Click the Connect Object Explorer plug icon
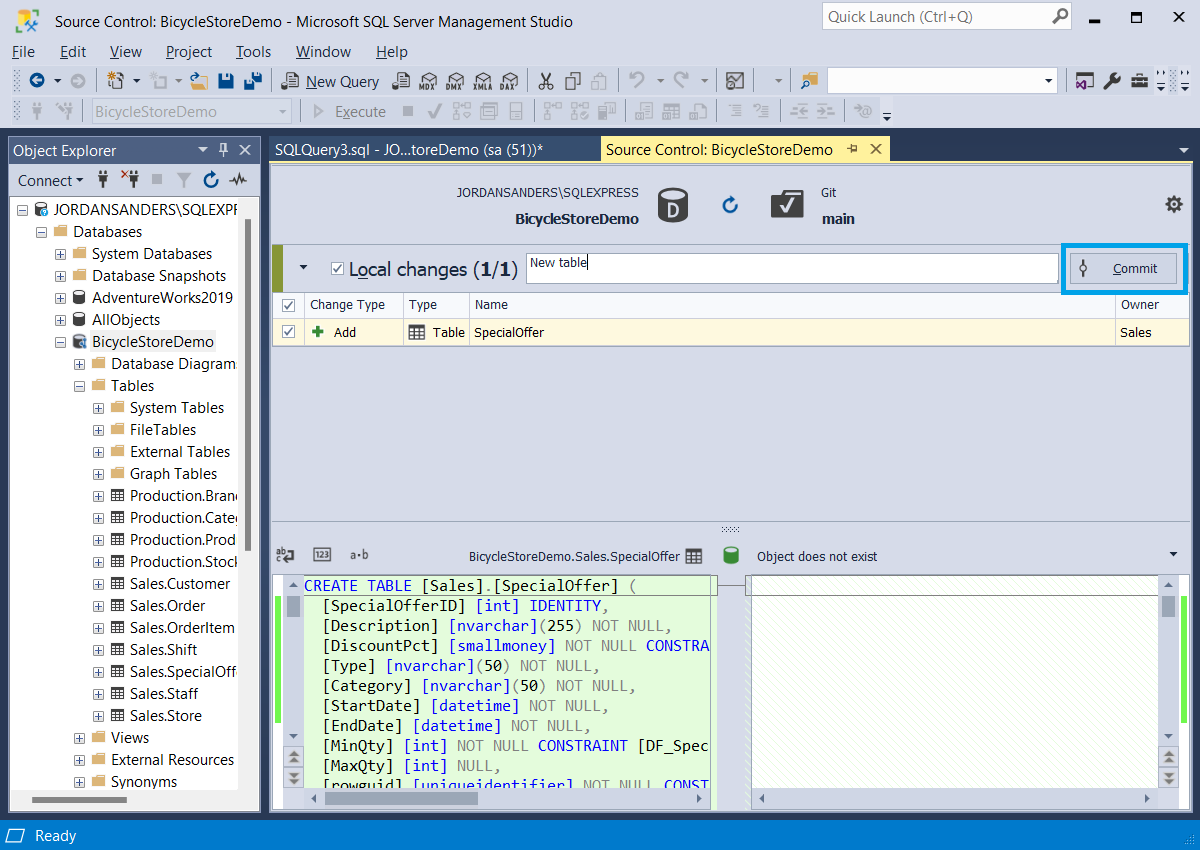Screen dimensions: 1200x850 coord(102,180)
